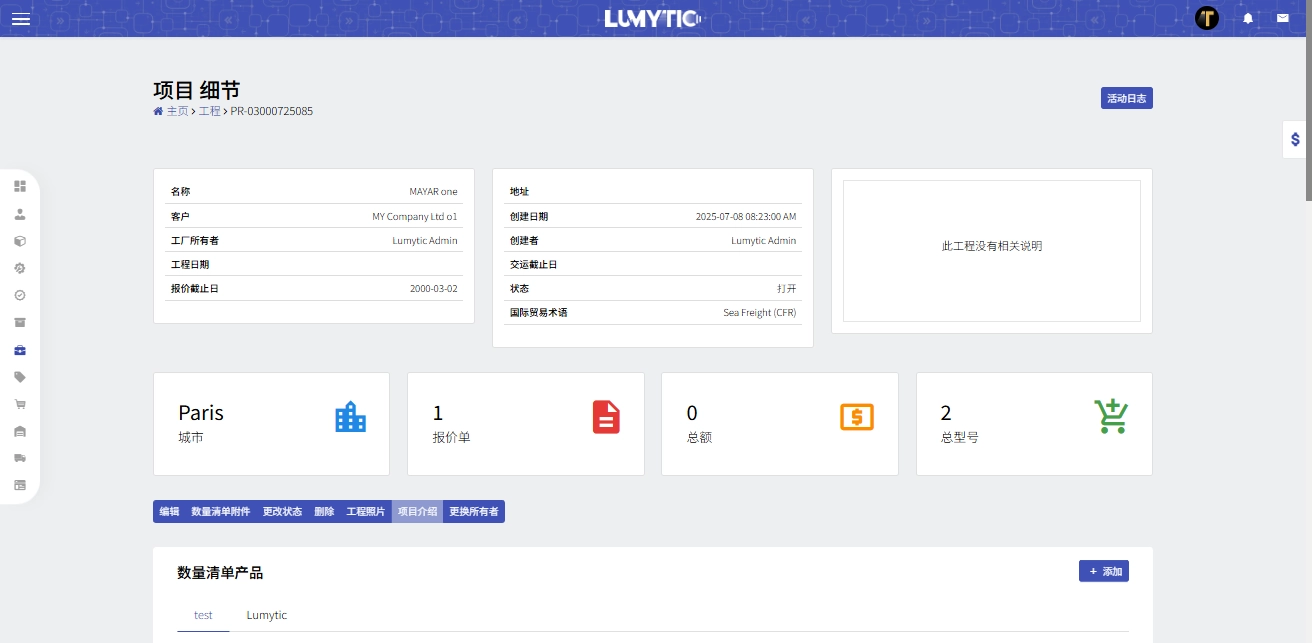Viewport: 1312px width, 643px height.
Task: Open the 工程 breadcrumb link
Action: point(209,111)
